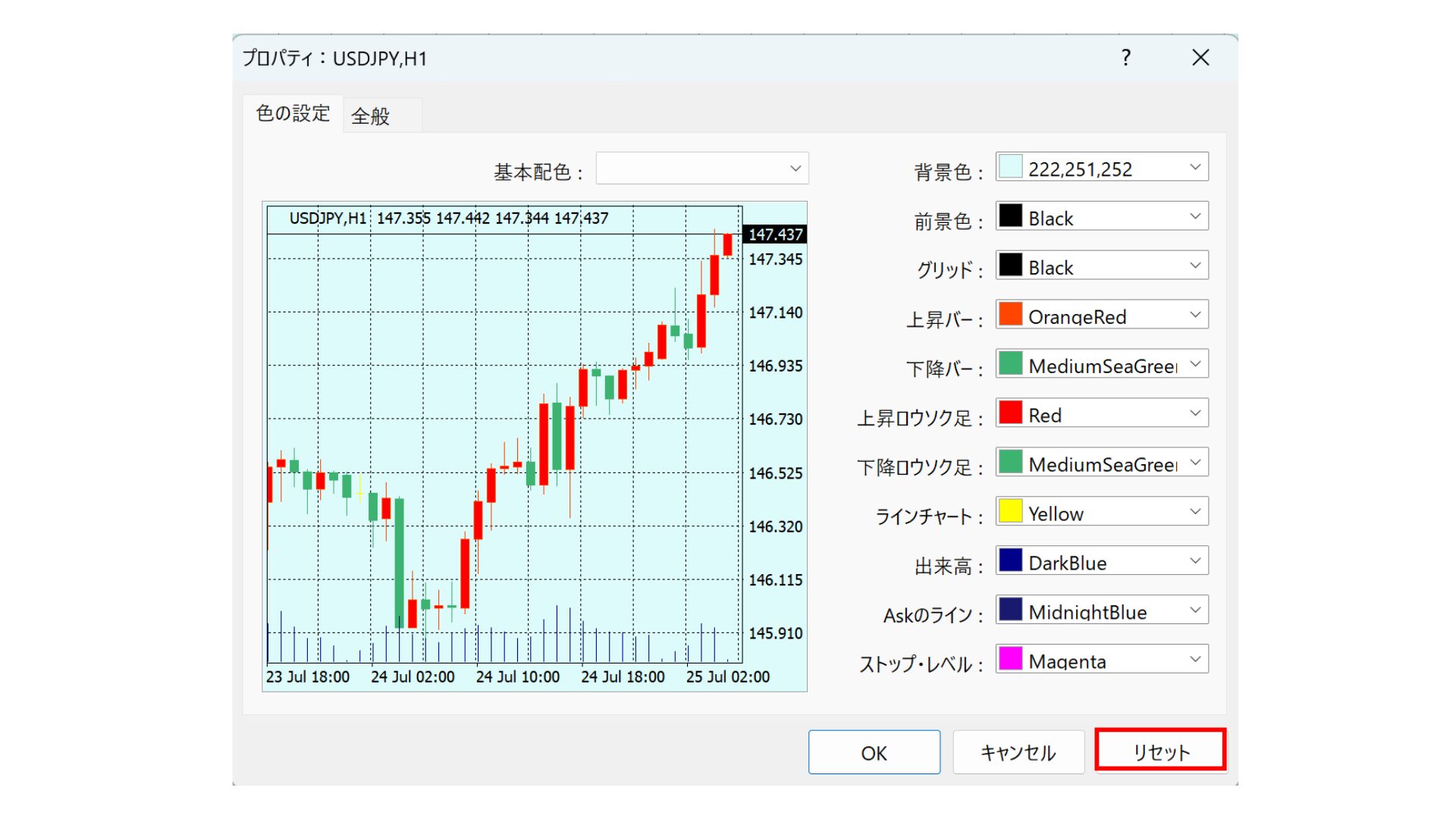Click the MediumSeaGreen swatch for 下降バー
Image resolution: width=1456 pixels, height=819 pixels.
1010,364
